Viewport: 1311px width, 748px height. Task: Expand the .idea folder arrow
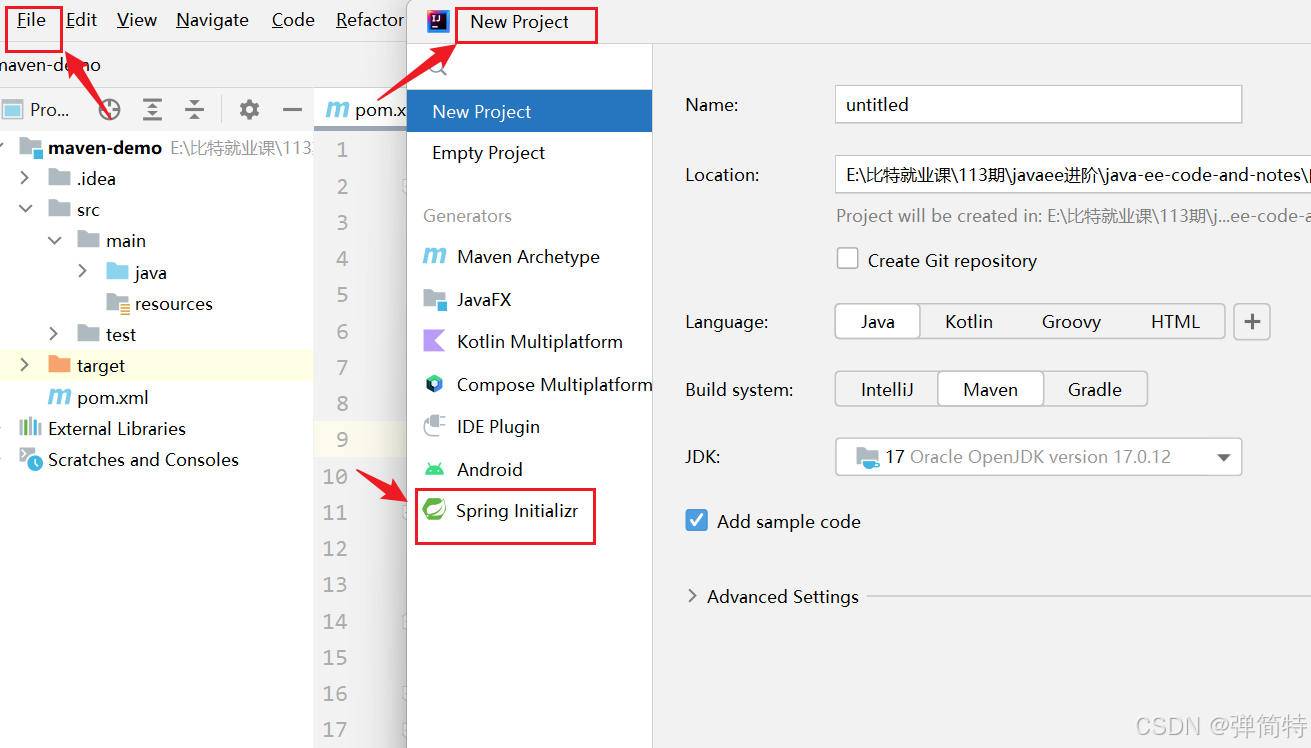[x=25, y=178]
